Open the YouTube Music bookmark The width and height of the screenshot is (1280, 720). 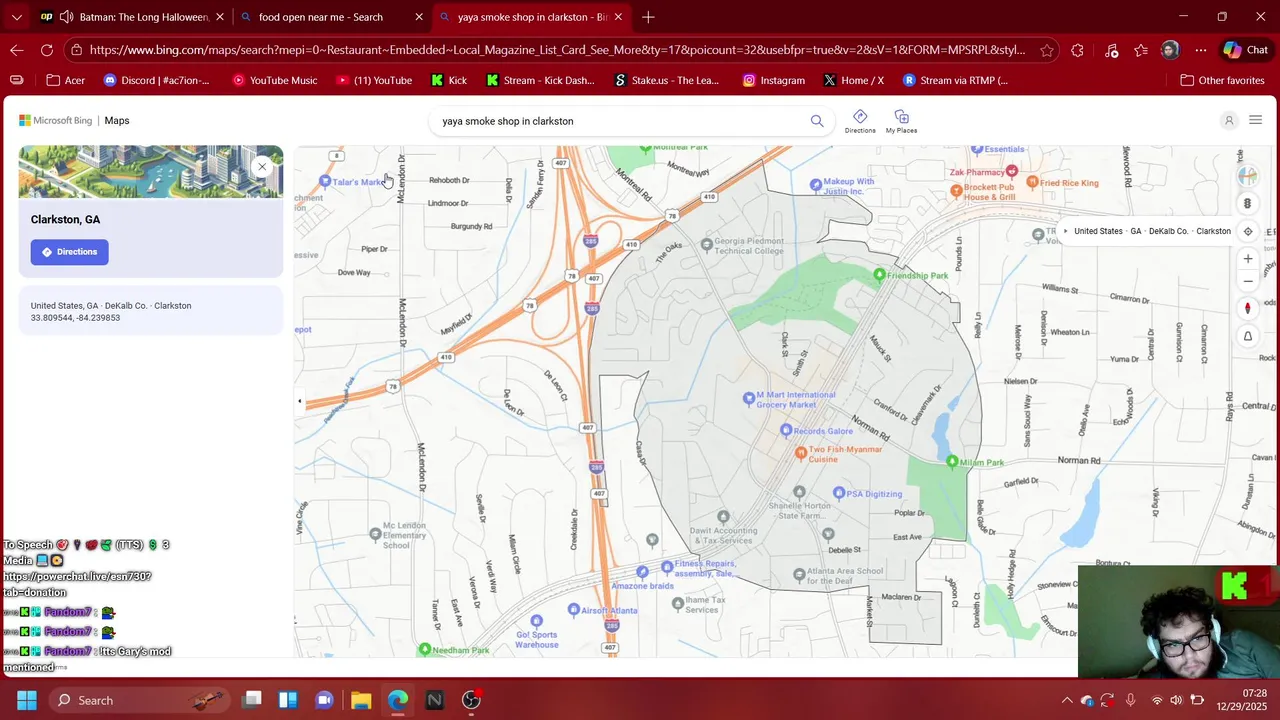pos(274,80)
